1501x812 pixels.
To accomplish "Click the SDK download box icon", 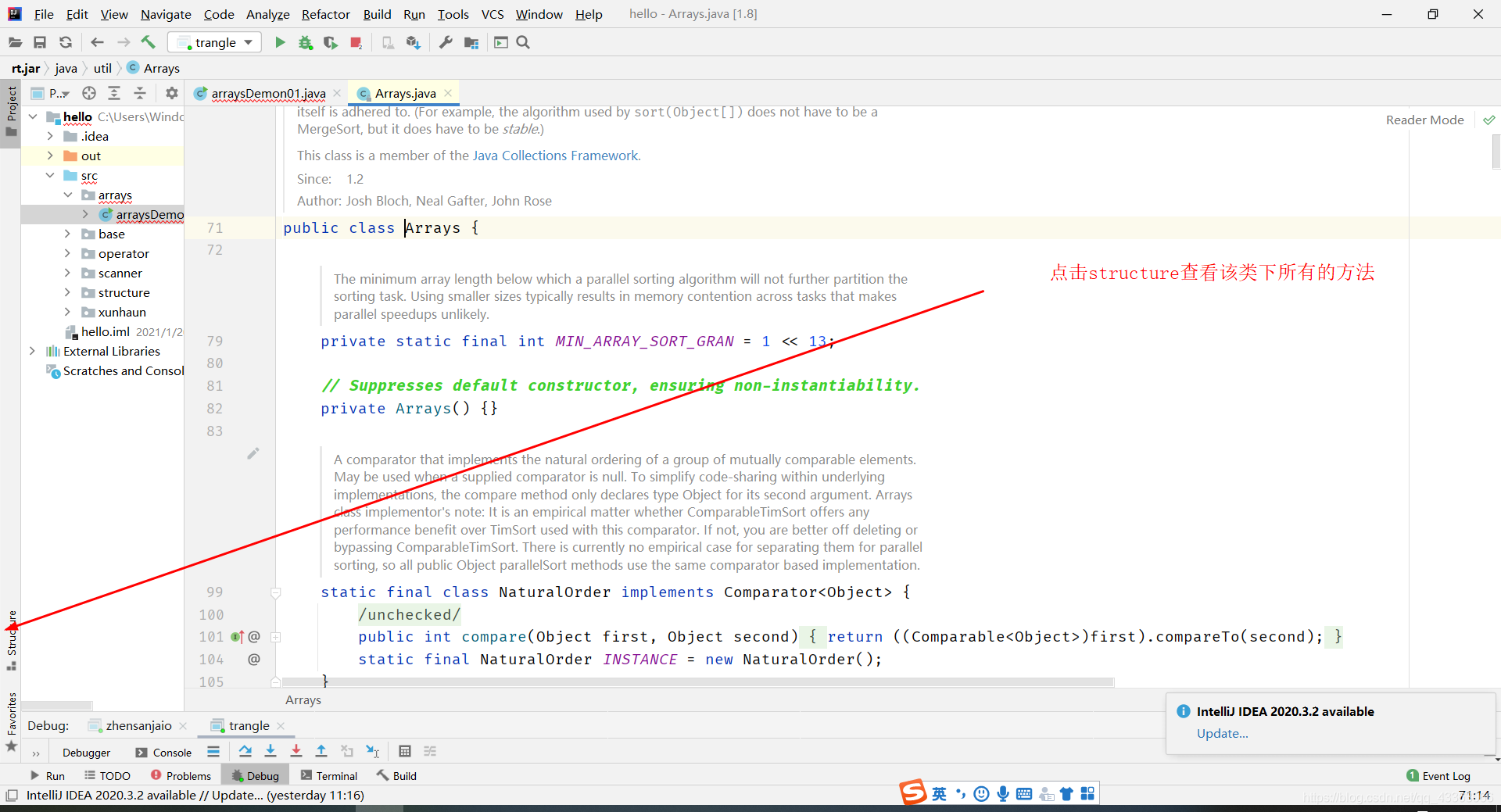I will pos(414,42).
